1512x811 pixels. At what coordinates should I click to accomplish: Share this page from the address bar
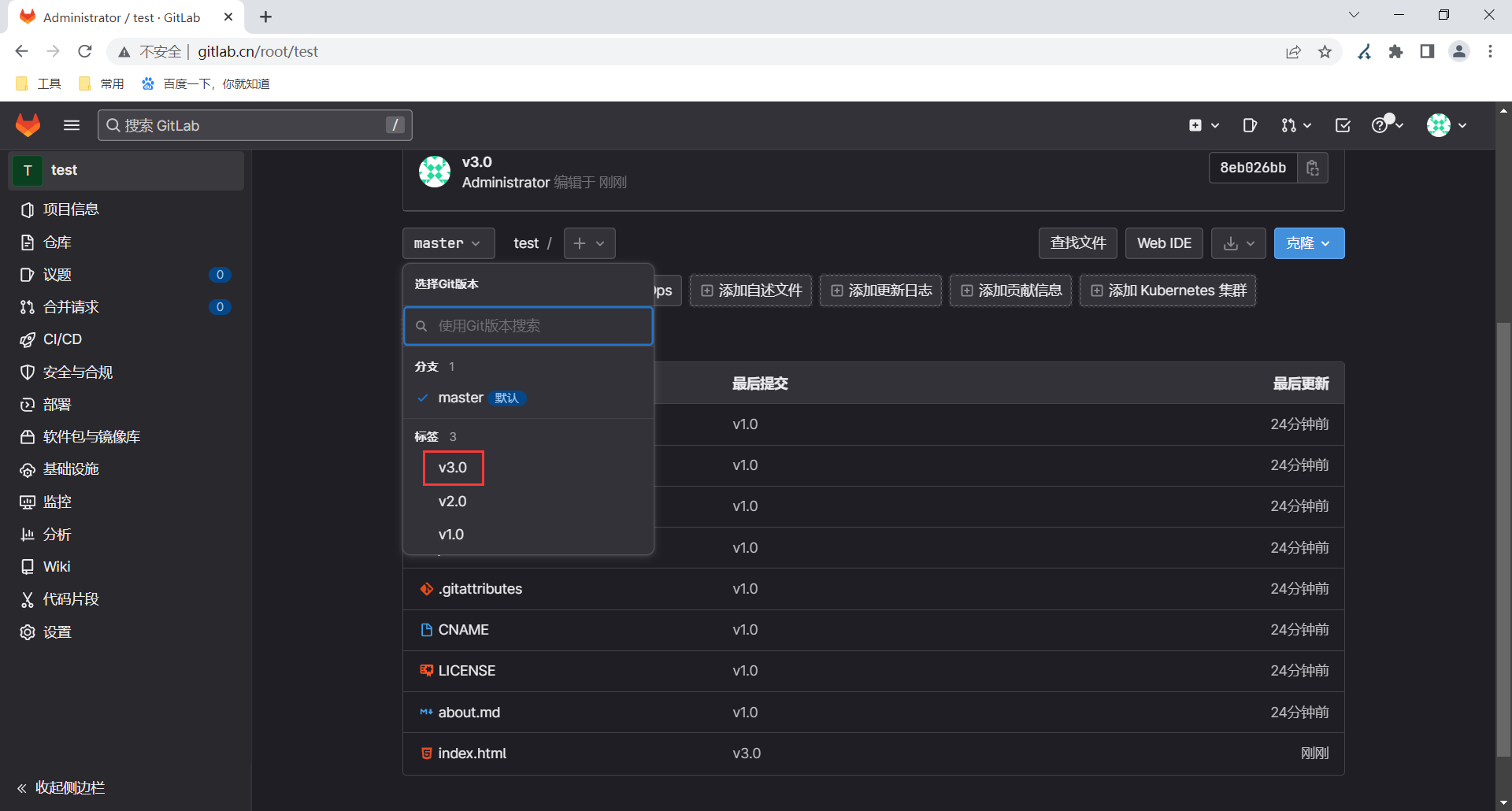point(1294,51)
